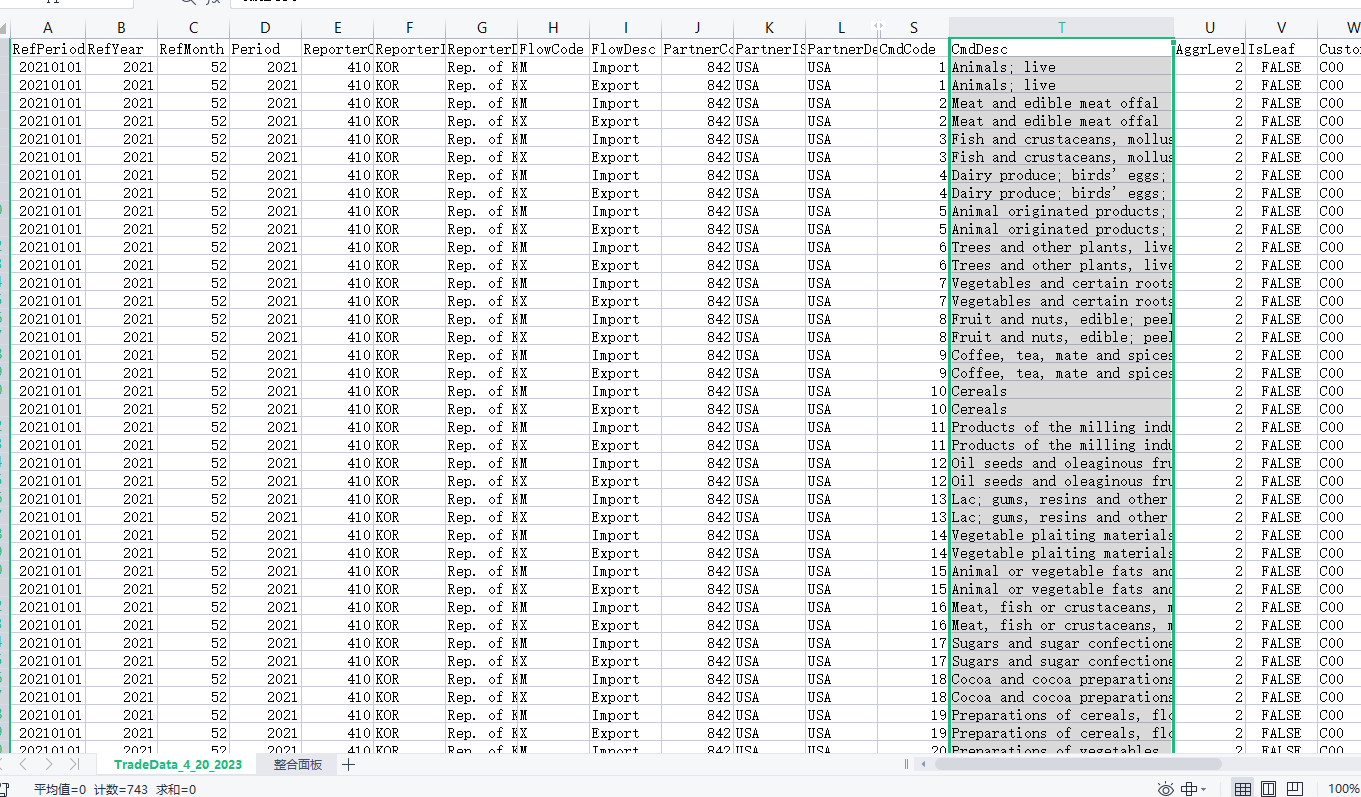The height and width of the screenshot is (797, 1361).
Task: Select the highlighted column T header
Action: (1061, 28)
